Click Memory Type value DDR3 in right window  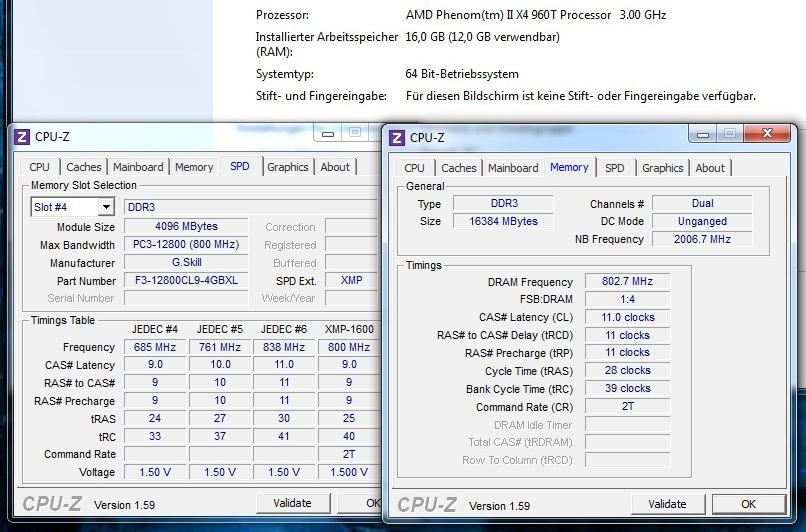[x=504, y=204]
